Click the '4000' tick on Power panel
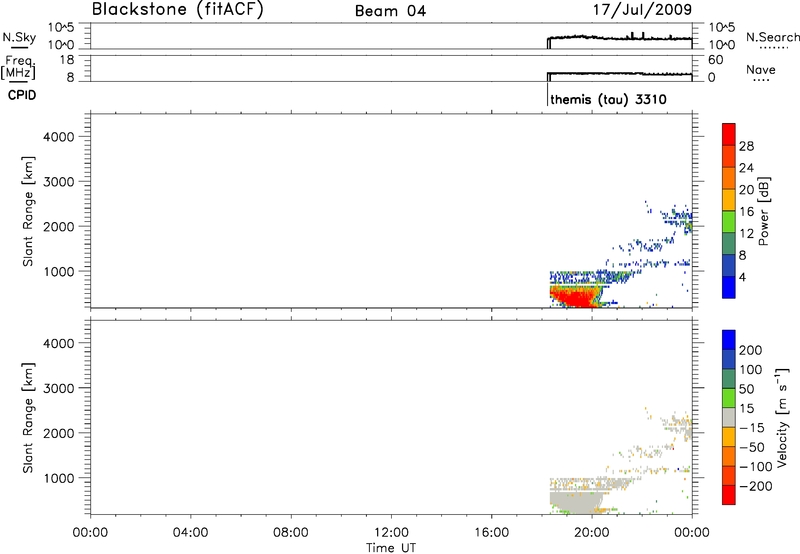Screen dimensions: 800x554 tap(59, 137)
